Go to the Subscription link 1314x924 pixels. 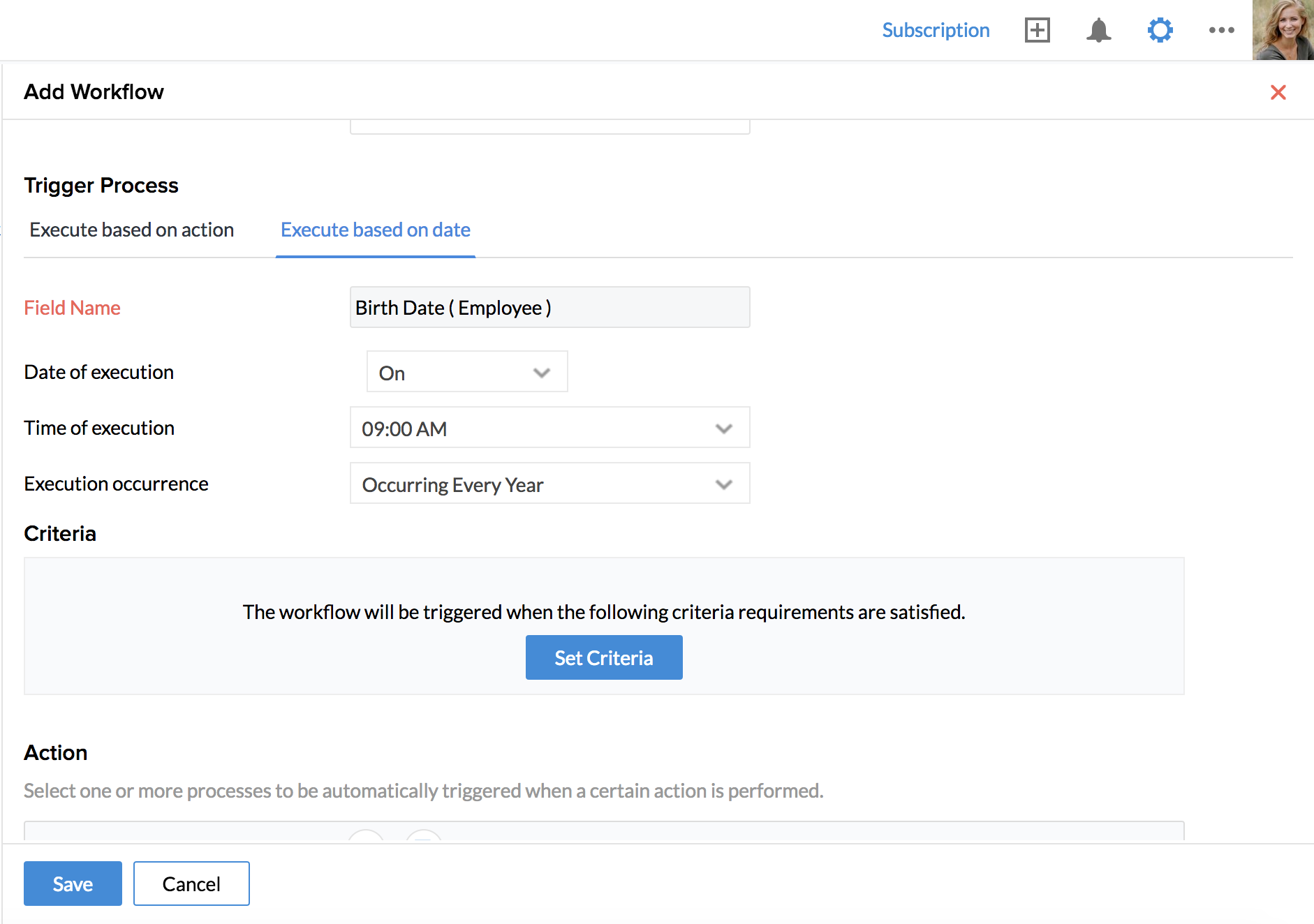[x=936, y=30]
